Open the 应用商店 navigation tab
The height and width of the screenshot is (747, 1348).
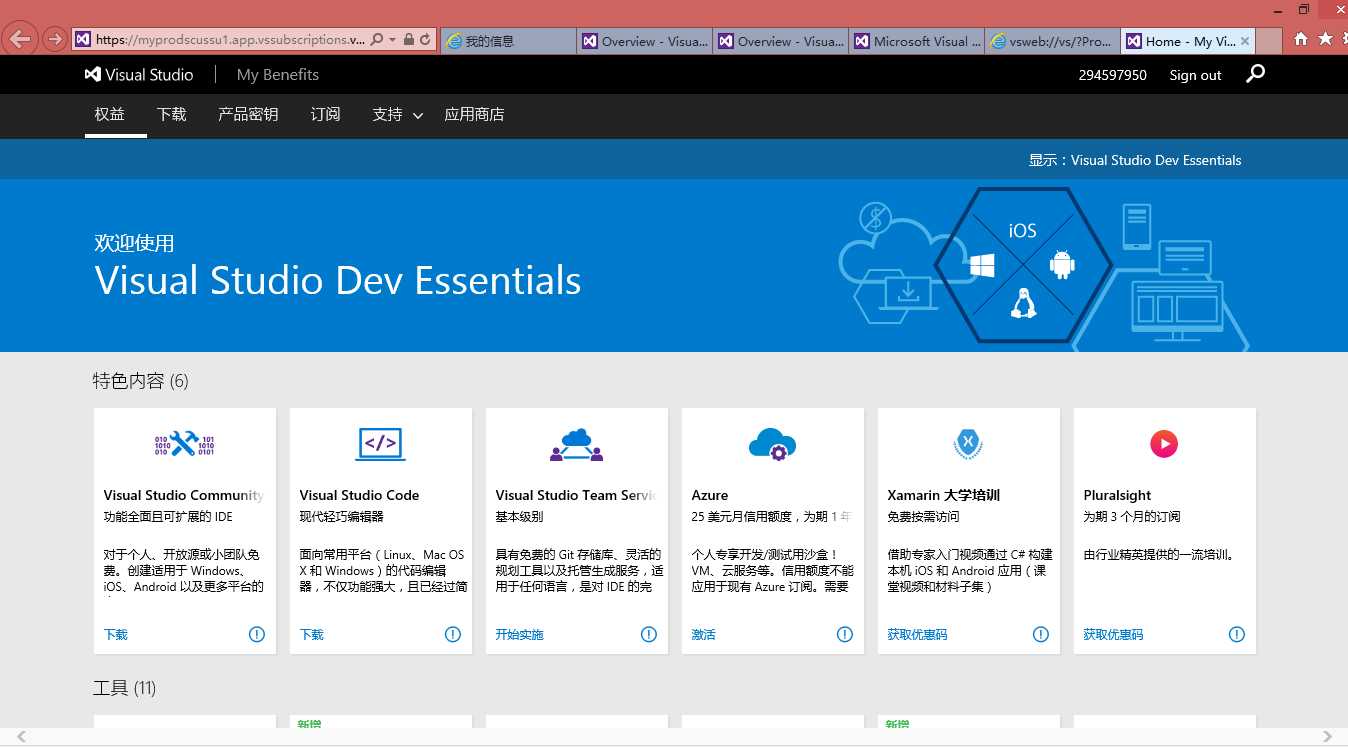pos(474,114)
